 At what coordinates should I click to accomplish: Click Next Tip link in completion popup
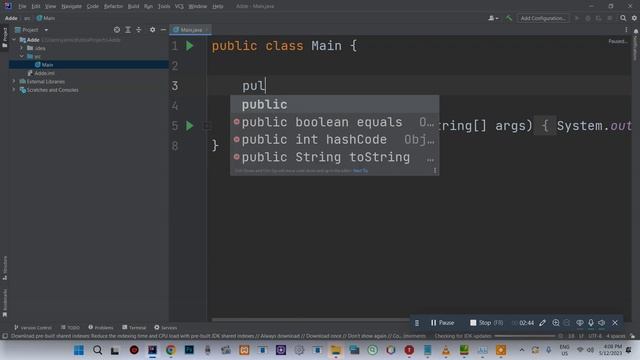coord(360,171)
